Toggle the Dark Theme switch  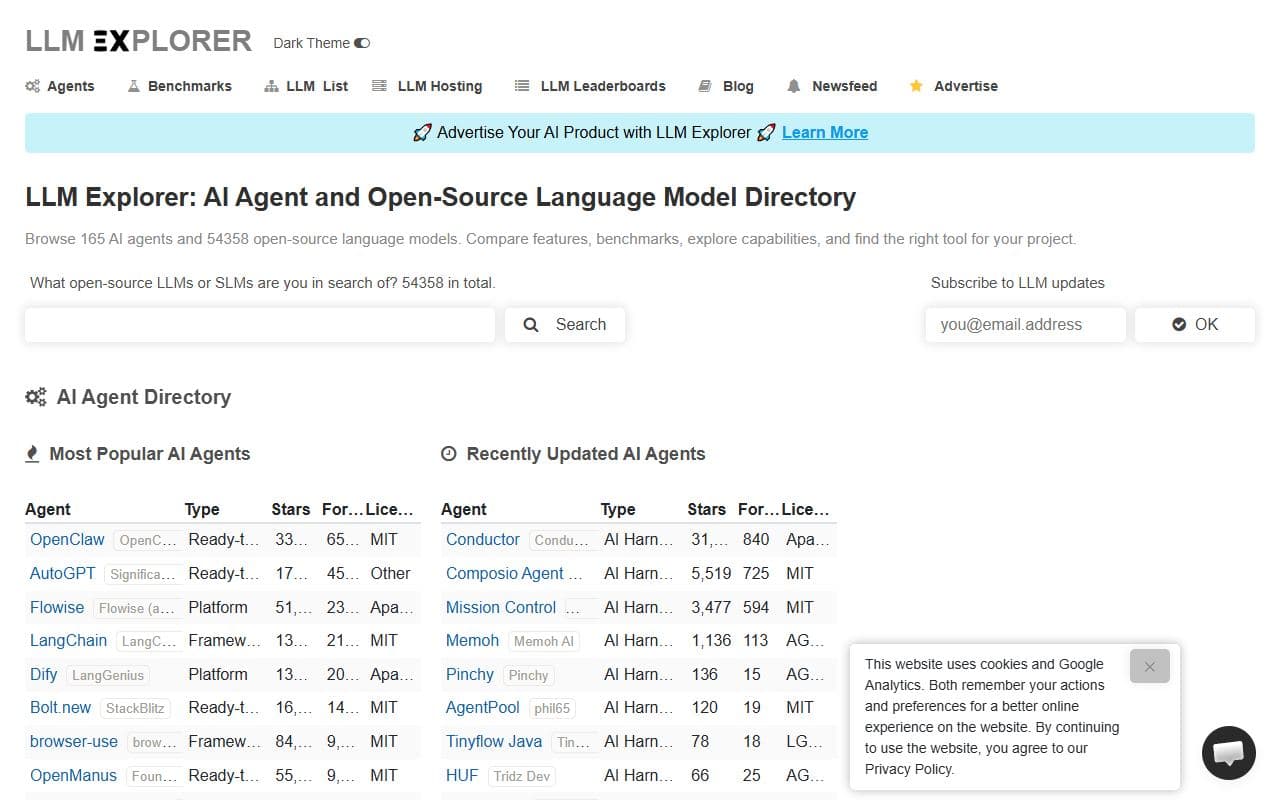pos(362,43)
